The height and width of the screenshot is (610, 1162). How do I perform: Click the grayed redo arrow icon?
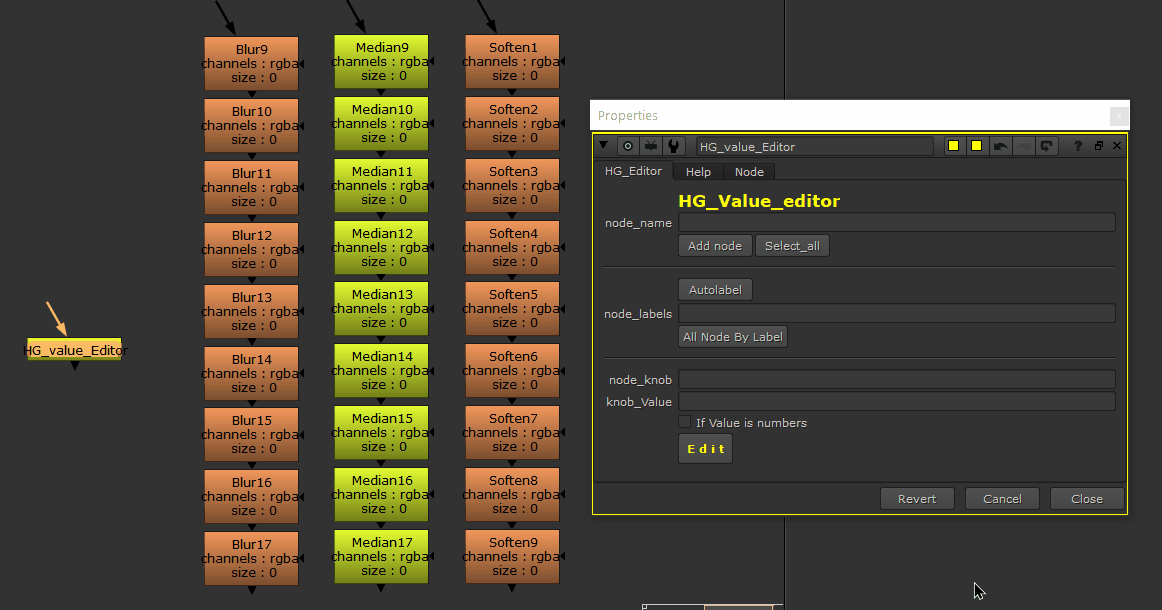1024,145
